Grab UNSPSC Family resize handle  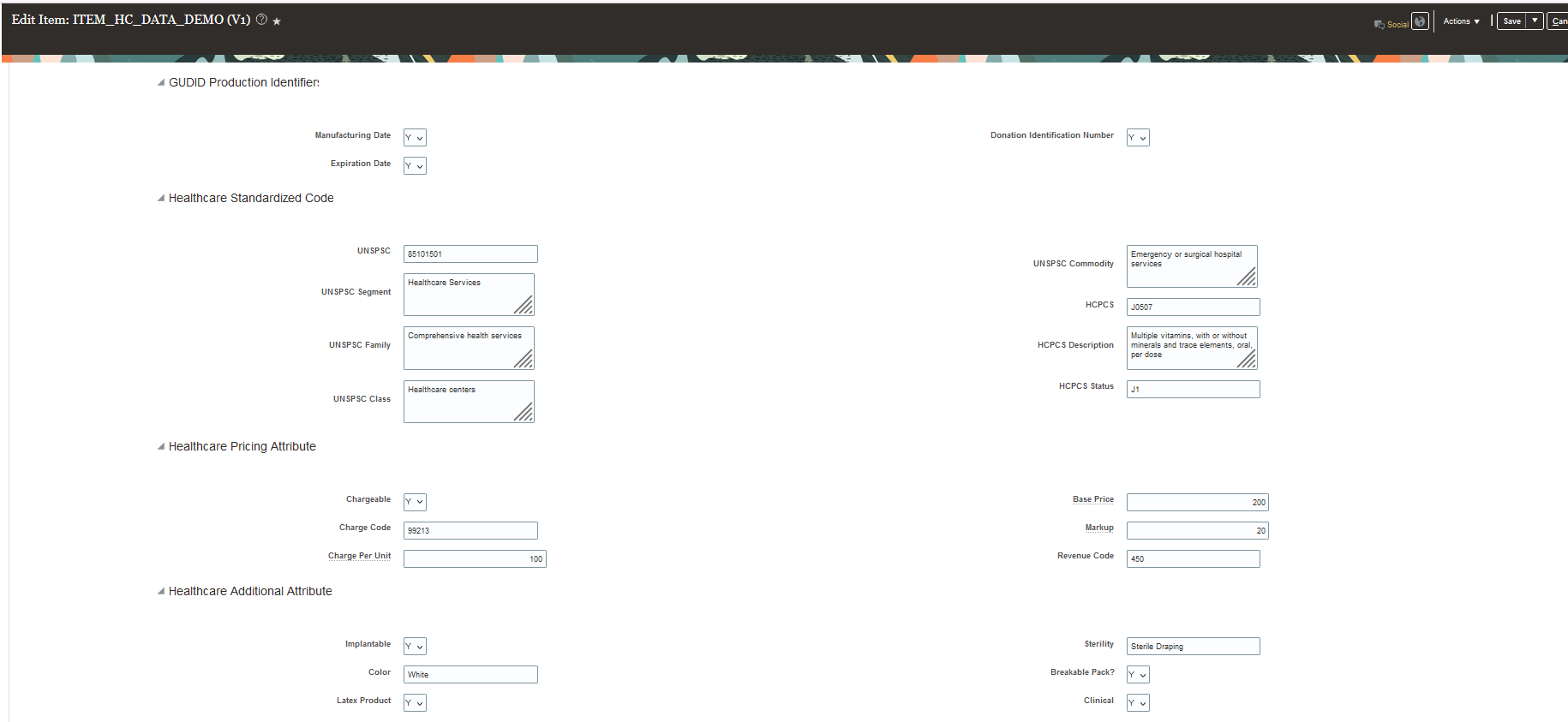point(524,360)
